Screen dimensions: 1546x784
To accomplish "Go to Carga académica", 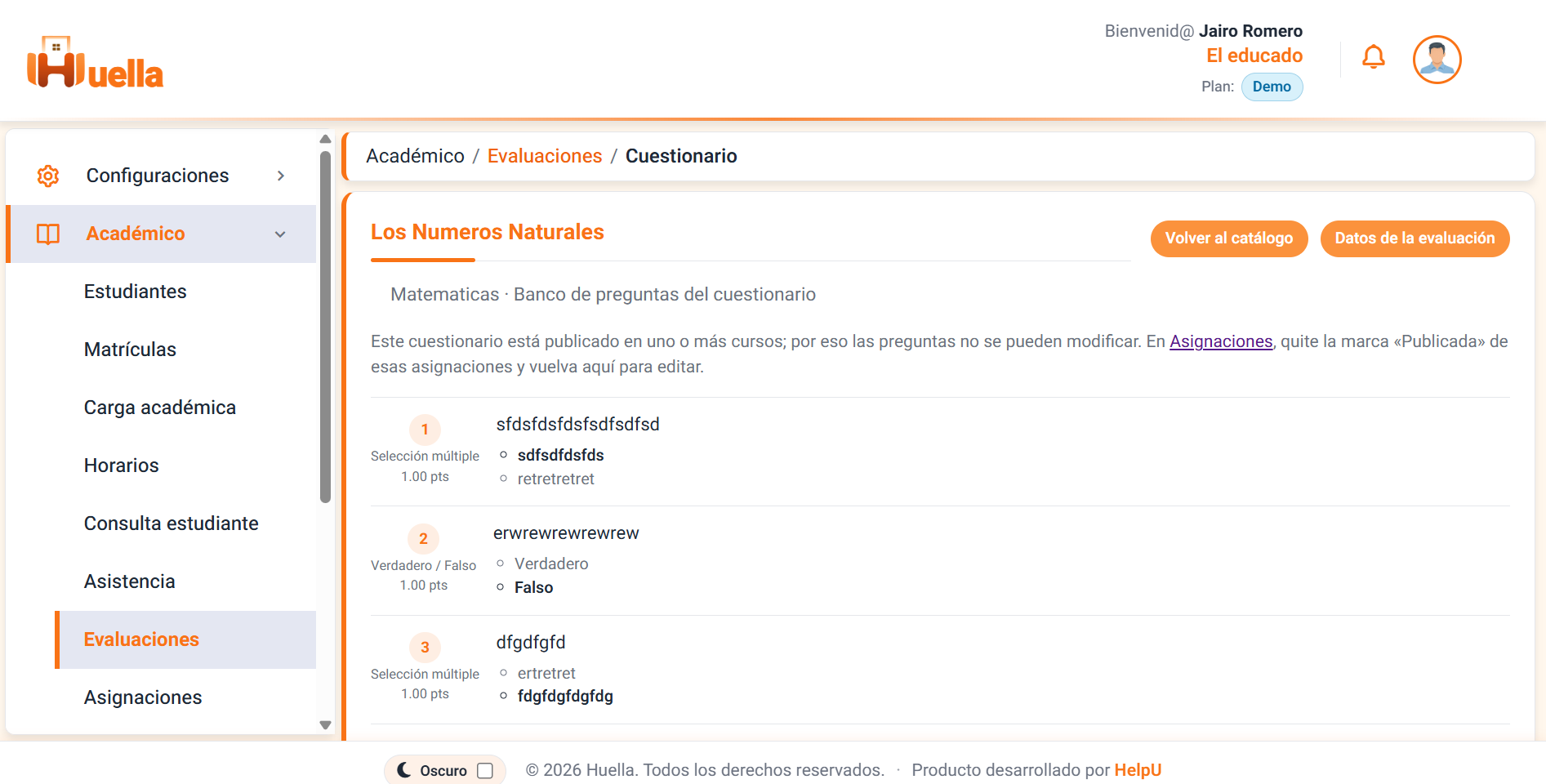I will pyautogui.click(x=160, y=408).
